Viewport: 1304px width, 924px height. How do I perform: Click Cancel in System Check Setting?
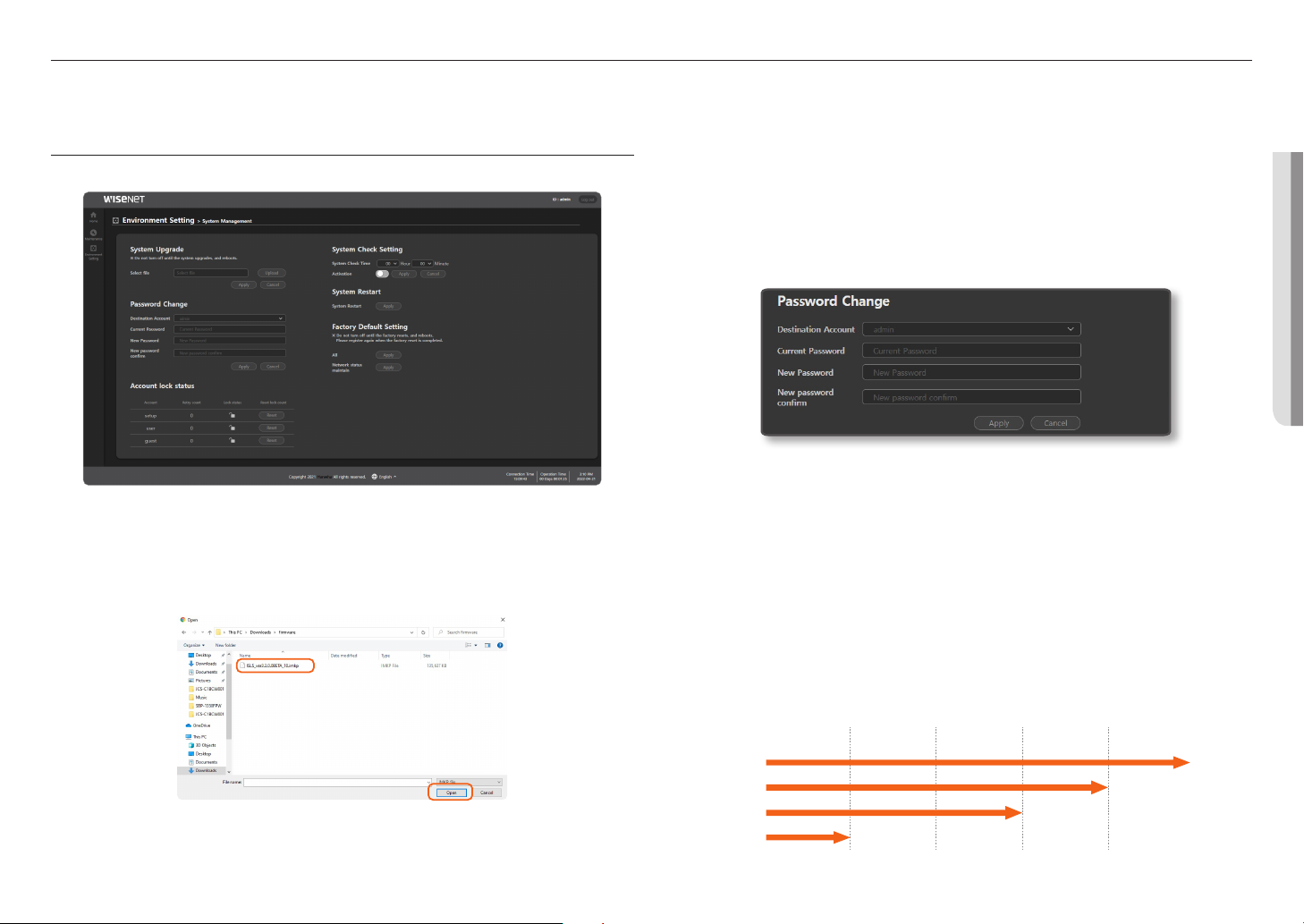[433, 274]
